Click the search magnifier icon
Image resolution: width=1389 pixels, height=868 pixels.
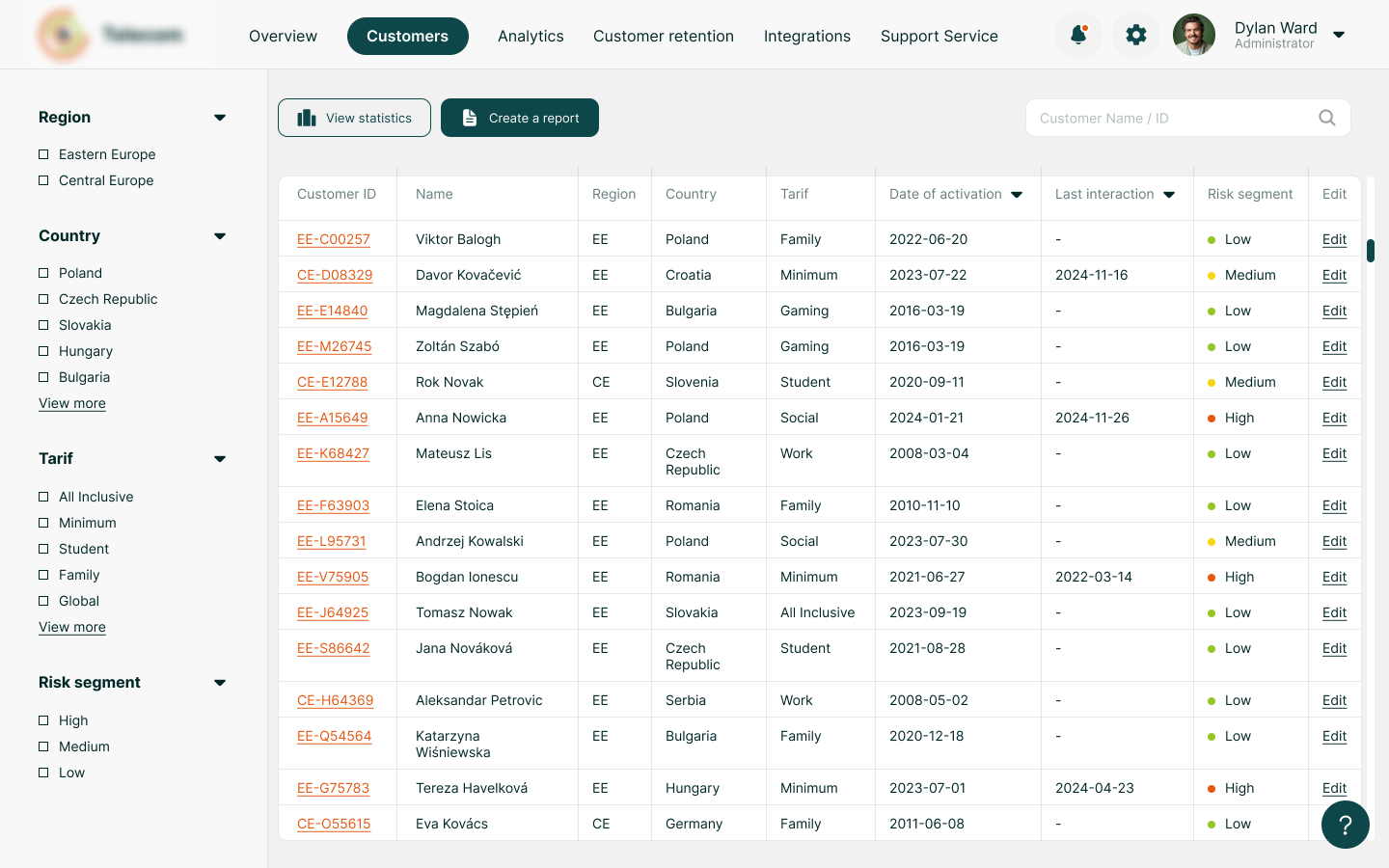(x=1327, y=118)
